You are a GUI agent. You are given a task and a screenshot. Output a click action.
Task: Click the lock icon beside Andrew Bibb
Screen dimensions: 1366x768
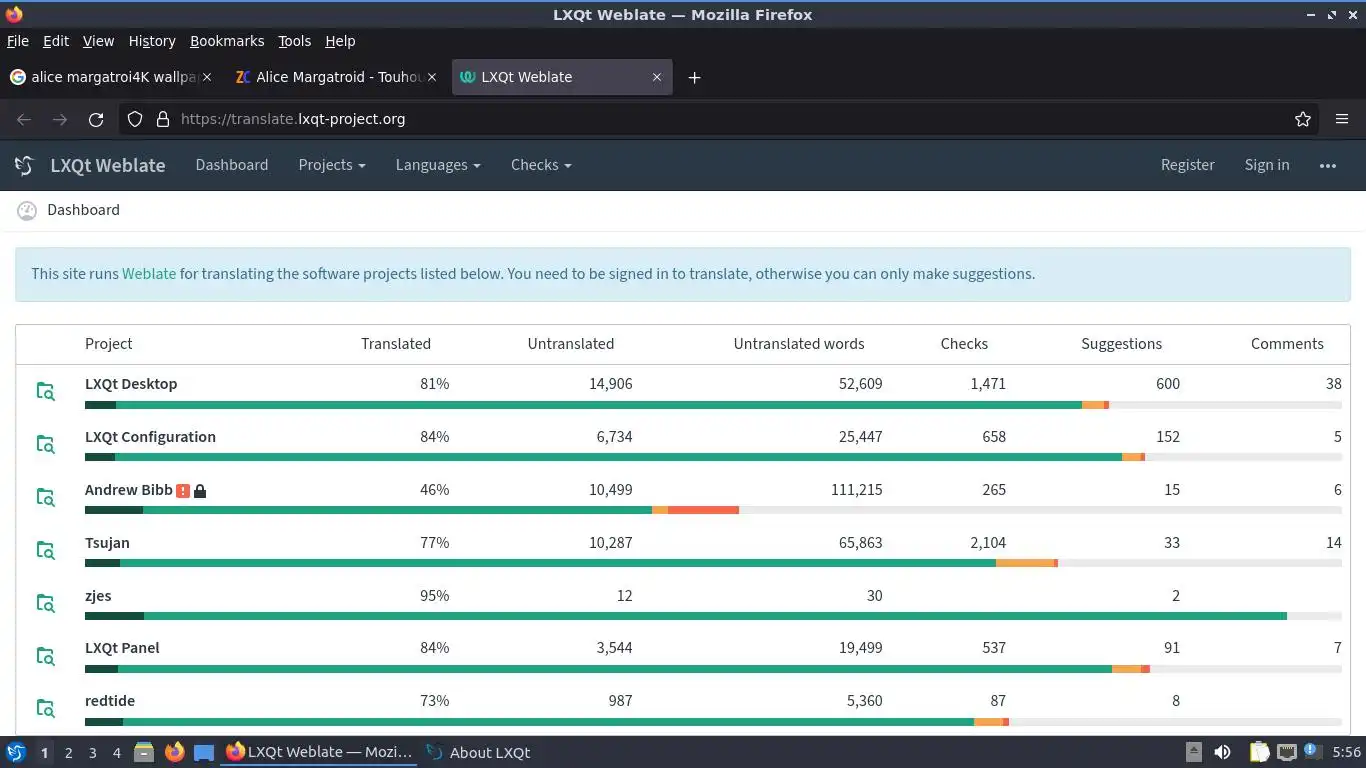pos(200,491)
